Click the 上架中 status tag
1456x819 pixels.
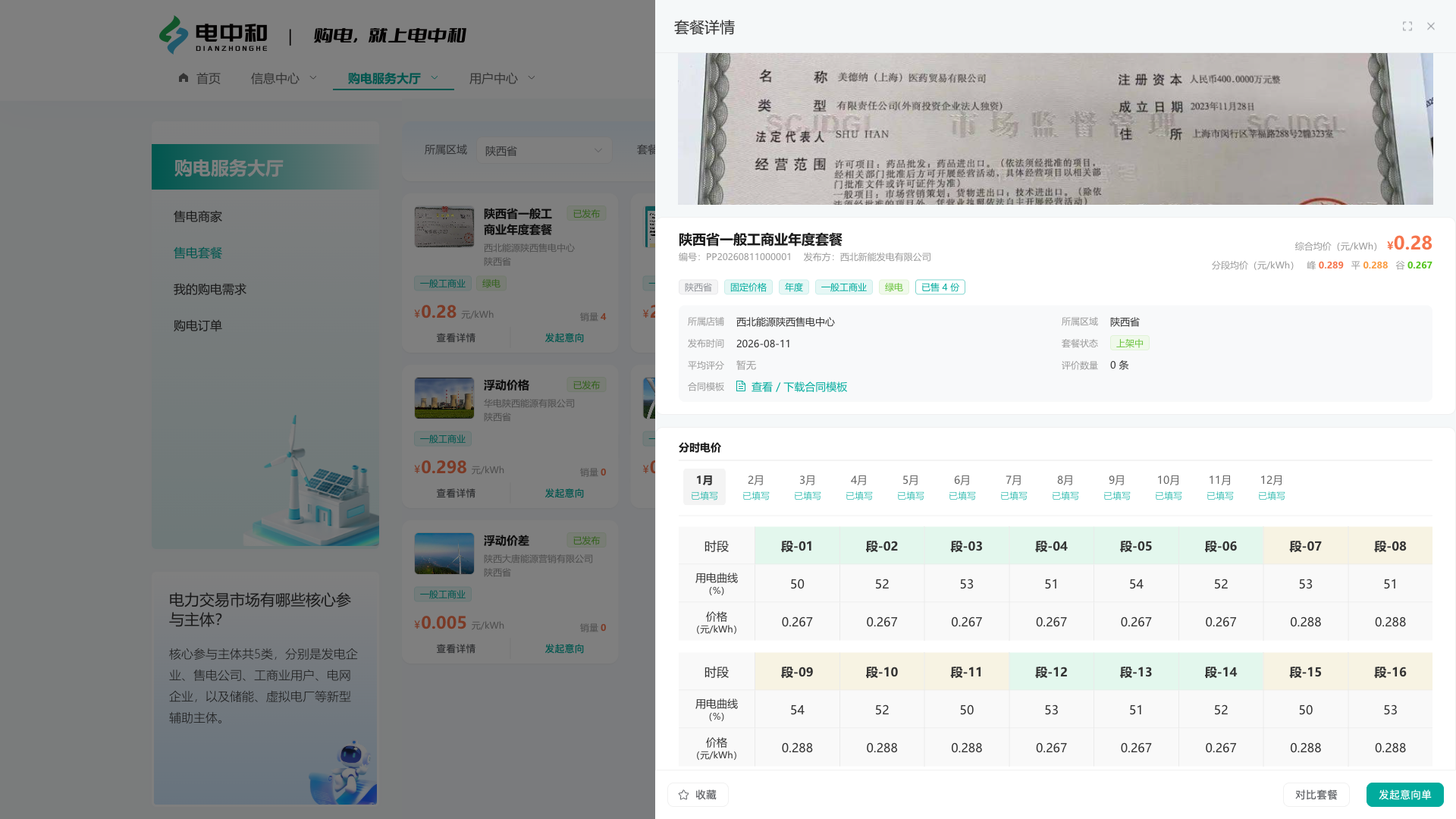point(1130,344)
